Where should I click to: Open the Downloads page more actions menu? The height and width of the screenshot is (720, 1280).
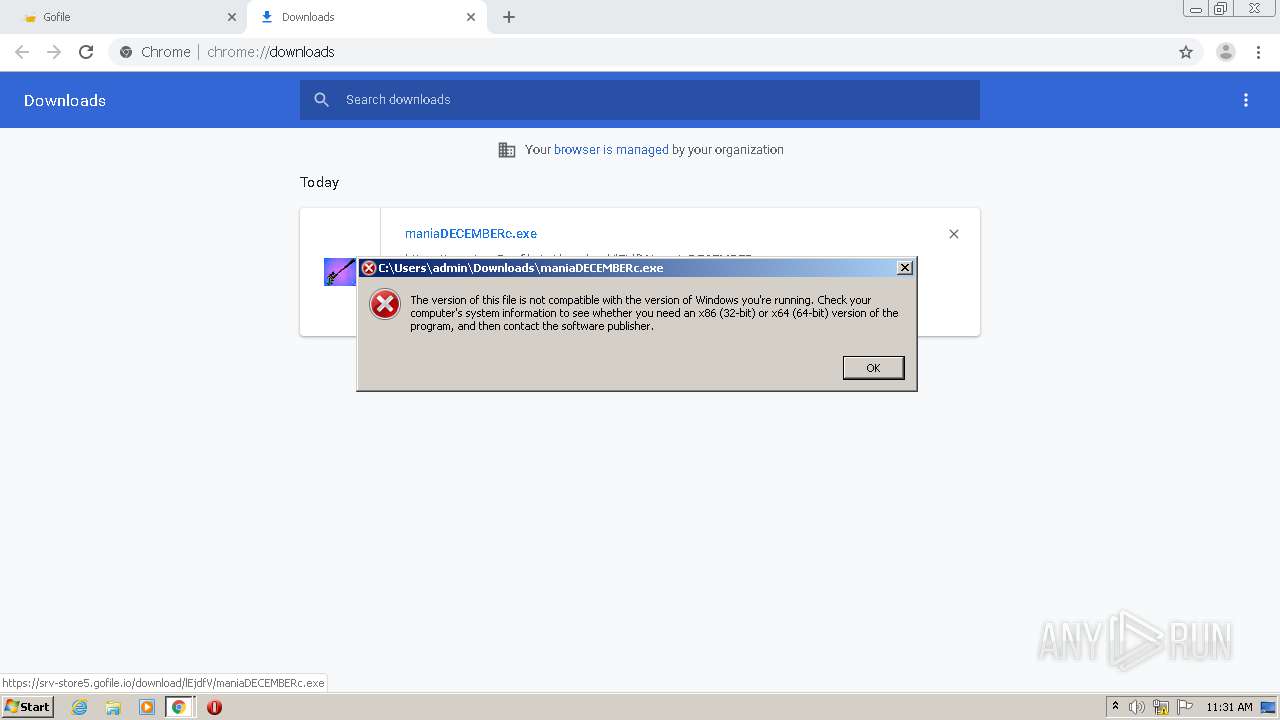click(1246, 100)
